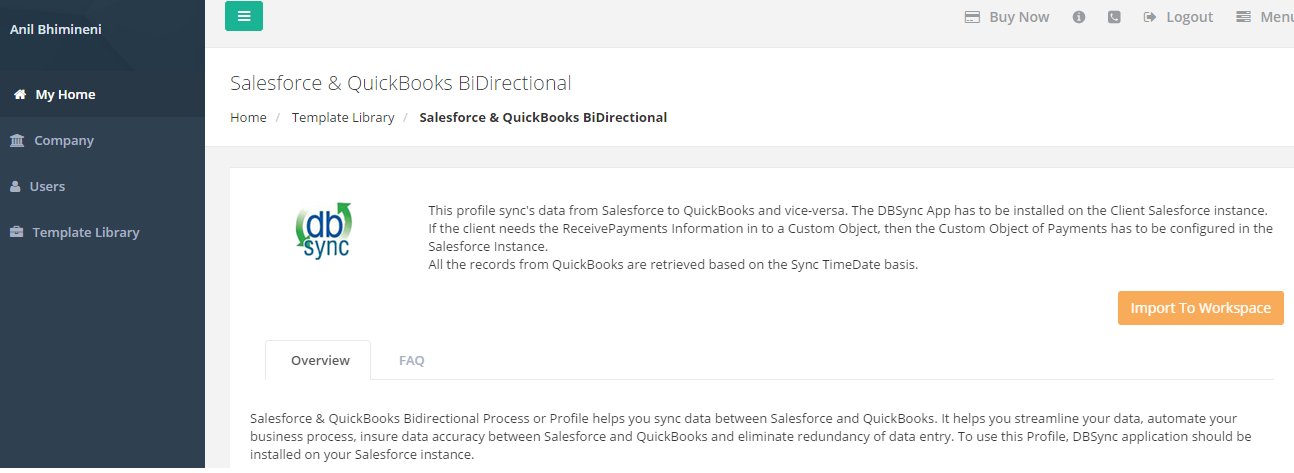The image size is (1294, 473).
Task: Click the Logout text link
Action: pos(1189,17)
